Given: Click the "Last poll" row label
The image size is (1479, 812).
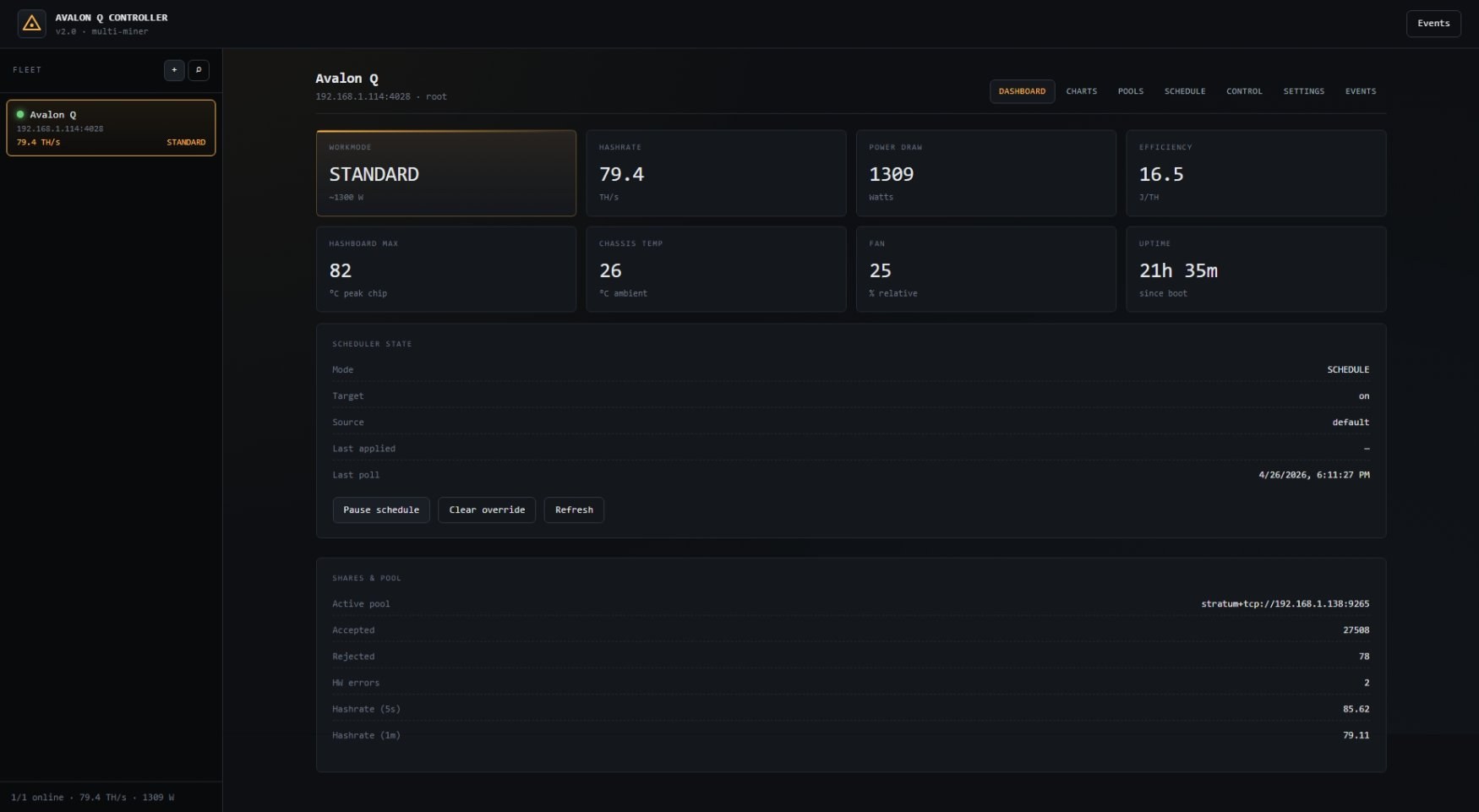Looking at the screenshot, I should pos(356,475).
